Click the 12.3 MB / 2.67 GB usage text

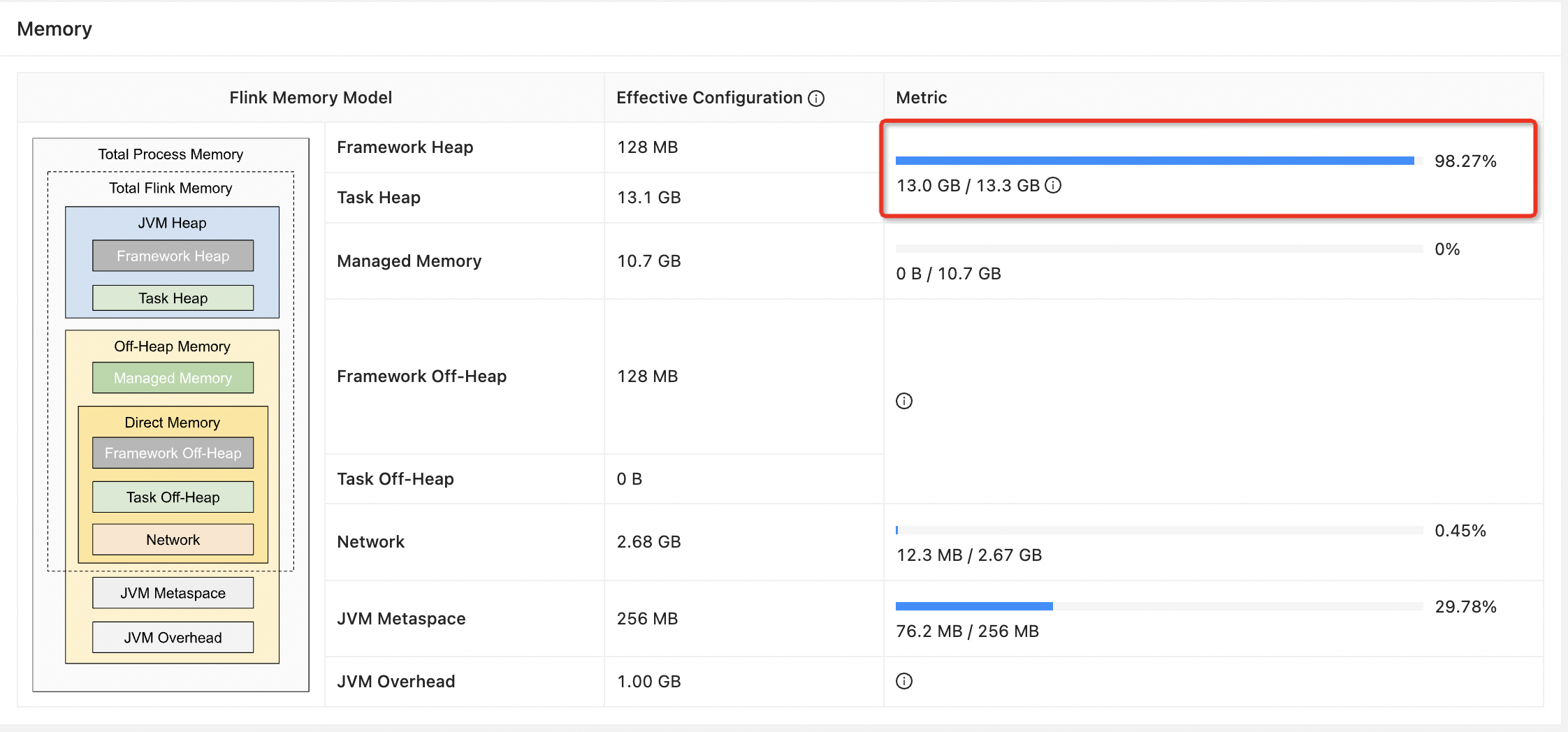click(x=968, y=555)
